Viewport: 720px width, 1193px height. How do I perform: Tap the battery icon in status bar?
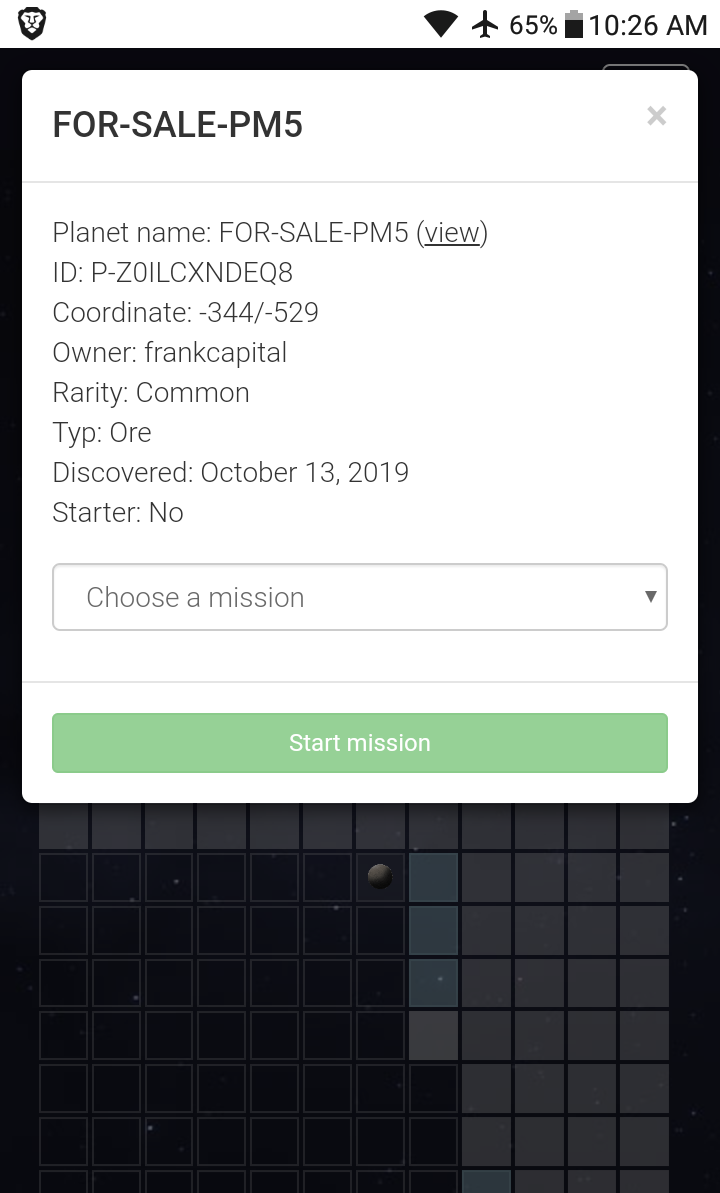coord(574,24)
